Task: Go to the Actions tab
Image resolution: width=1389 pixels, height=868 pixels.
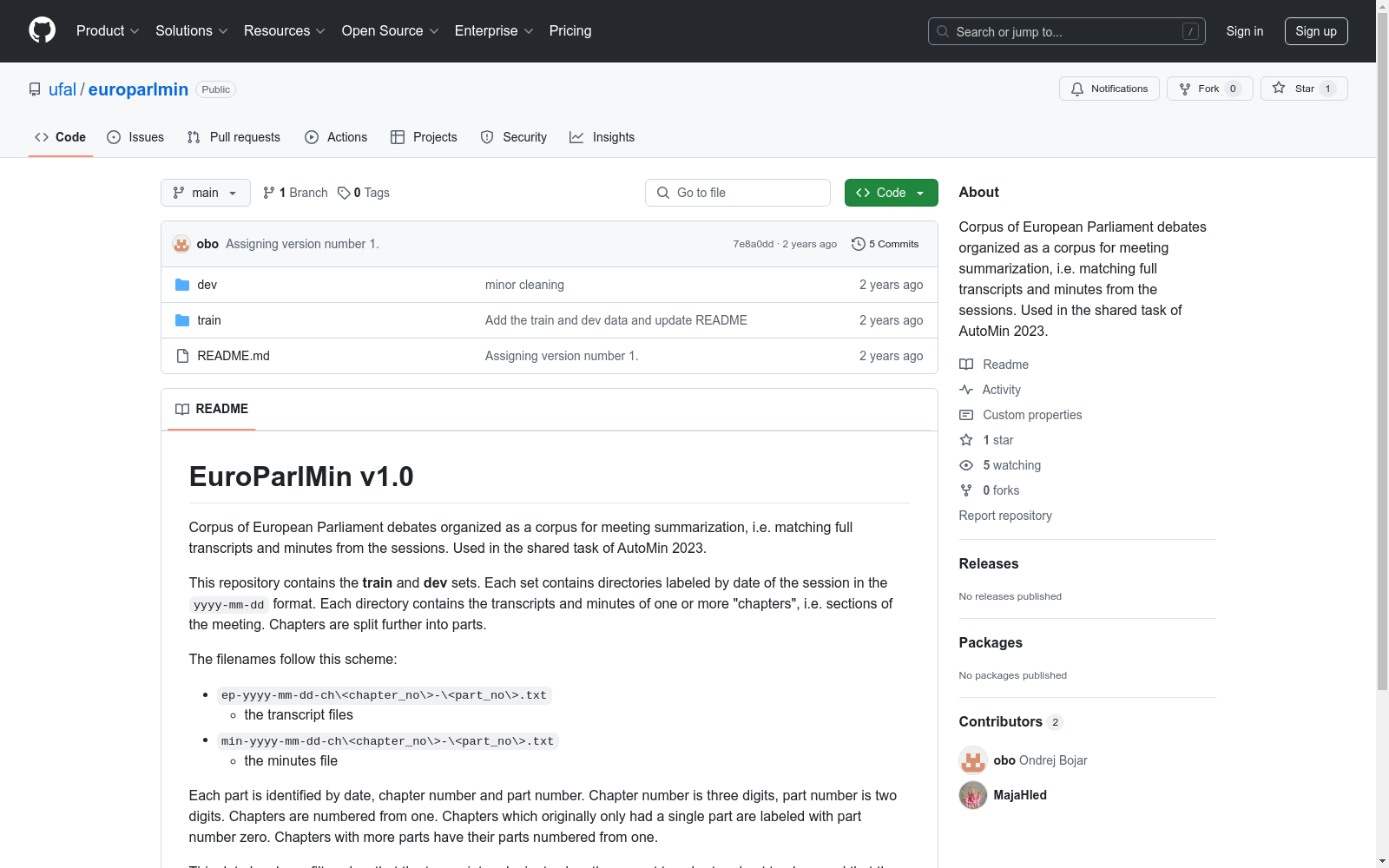Action: 336,137
